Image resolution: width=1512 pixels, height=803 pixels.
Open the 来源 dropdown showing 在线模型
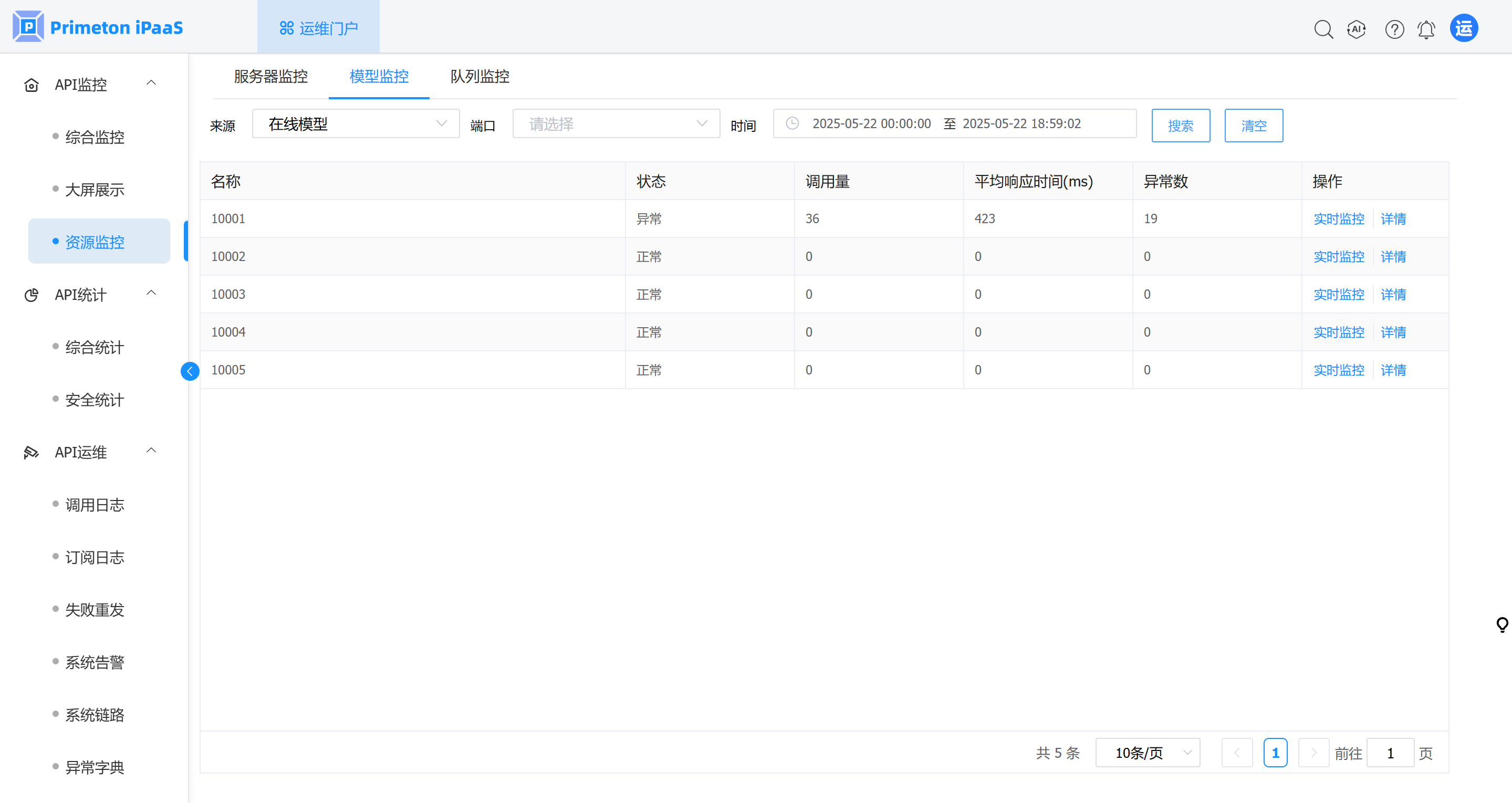click(x=356, y=124)
